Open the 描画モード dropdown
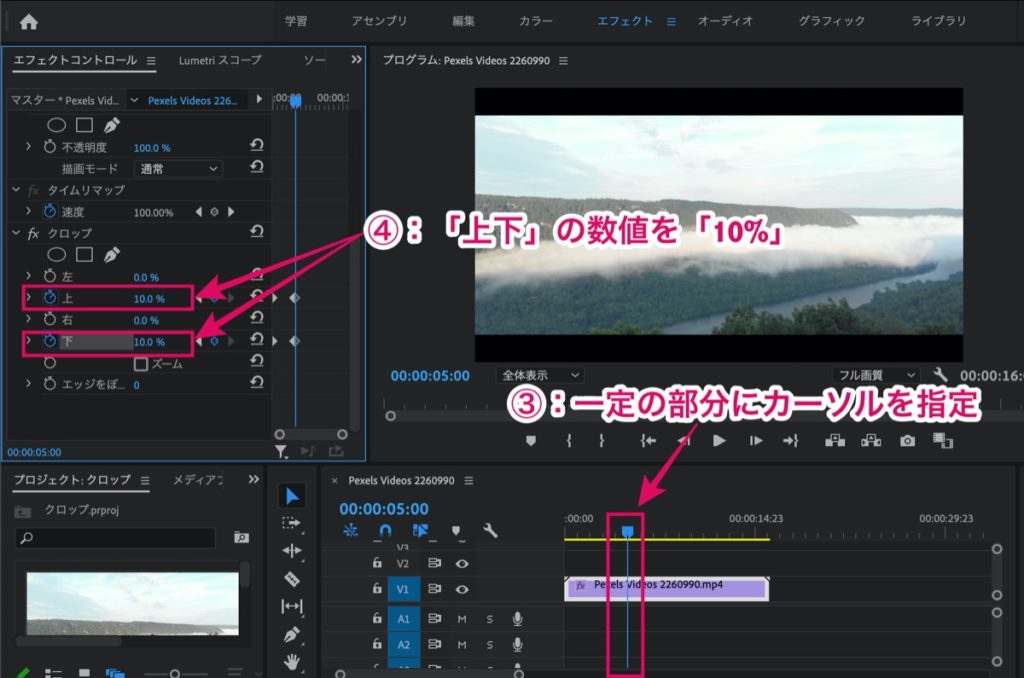 pos(178,169)
